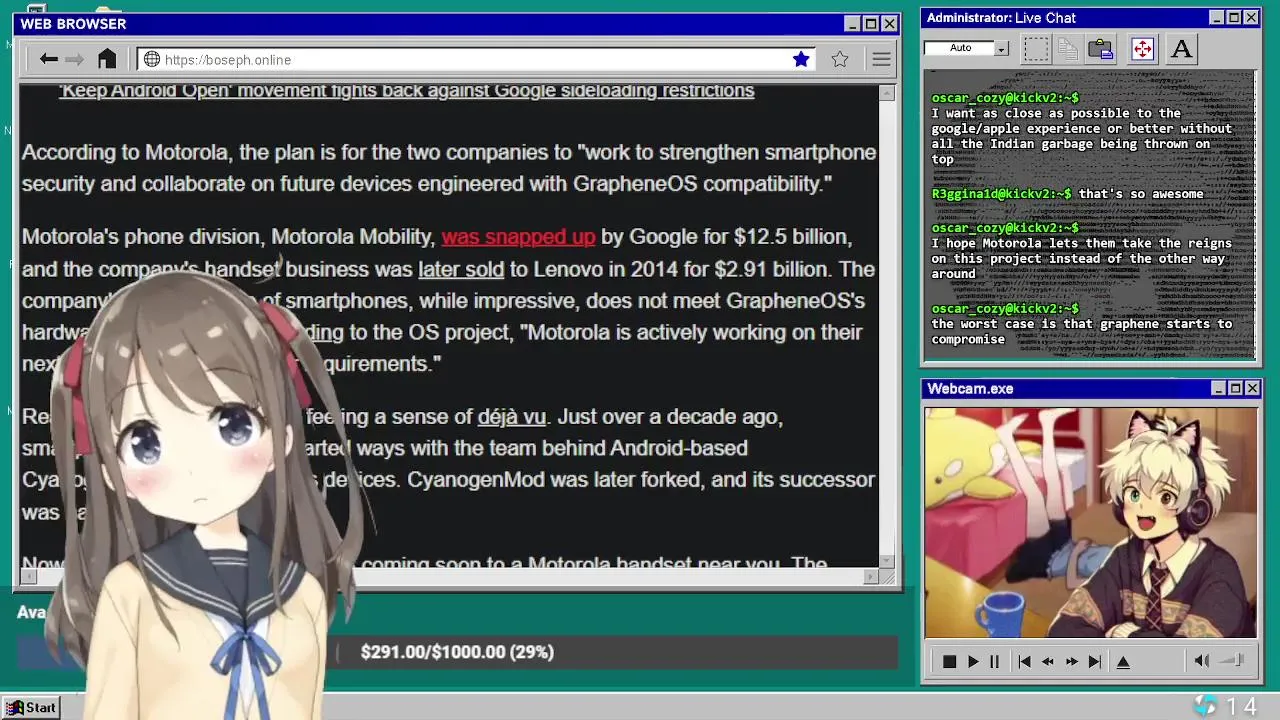
Task: Minimize the Webcam.exe window
Action: point(1218,388)
